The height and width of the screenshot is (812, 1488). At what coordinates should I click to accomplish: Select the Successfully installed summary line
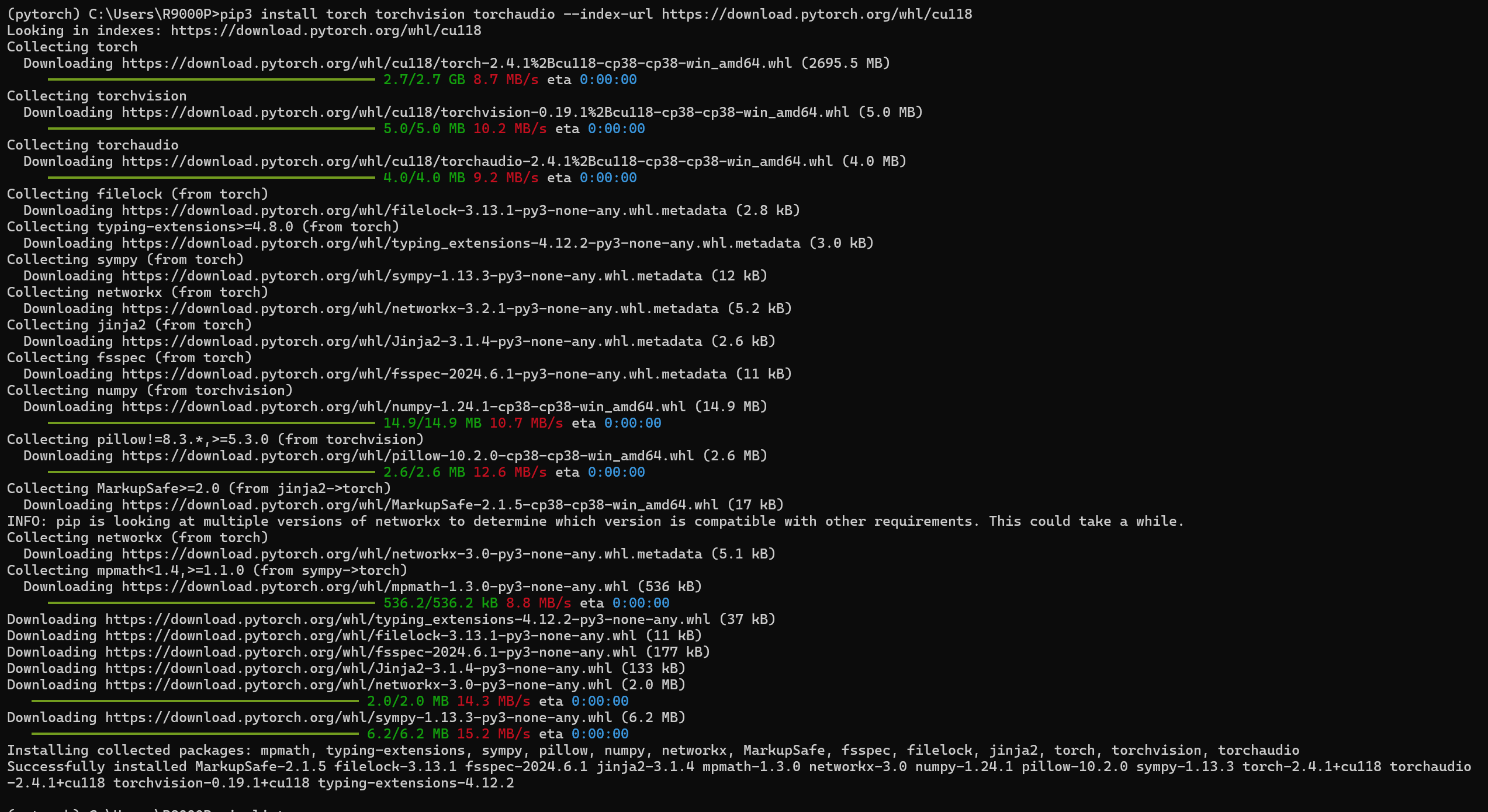pyautogui.click(x=701, y=766)
